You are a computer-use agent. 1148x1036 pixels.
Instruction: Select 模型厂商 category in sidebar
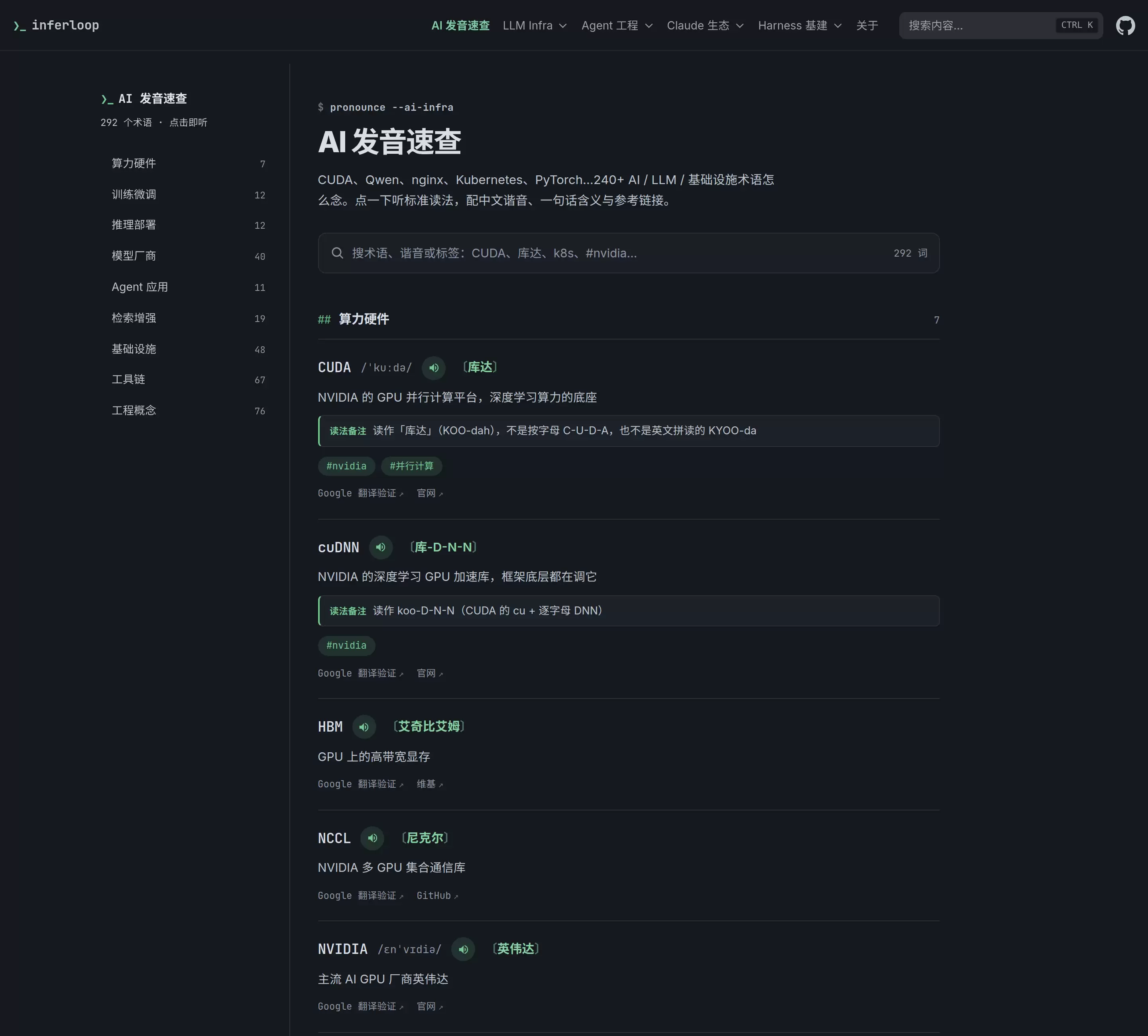[x=189, y=256]
